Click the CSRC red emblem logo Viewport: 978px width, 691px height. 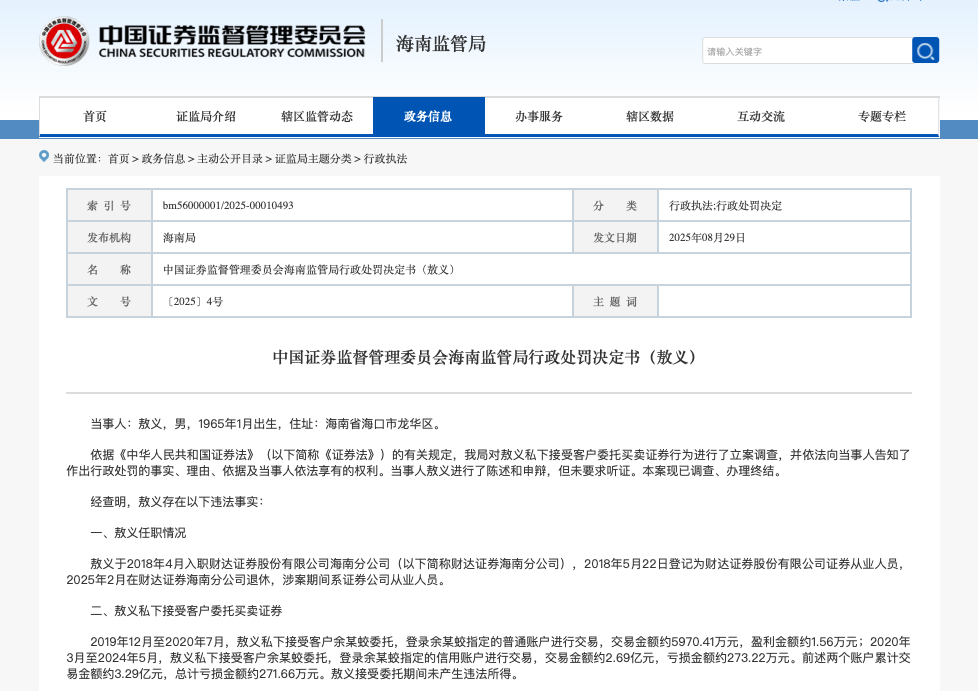click(65, 42)
